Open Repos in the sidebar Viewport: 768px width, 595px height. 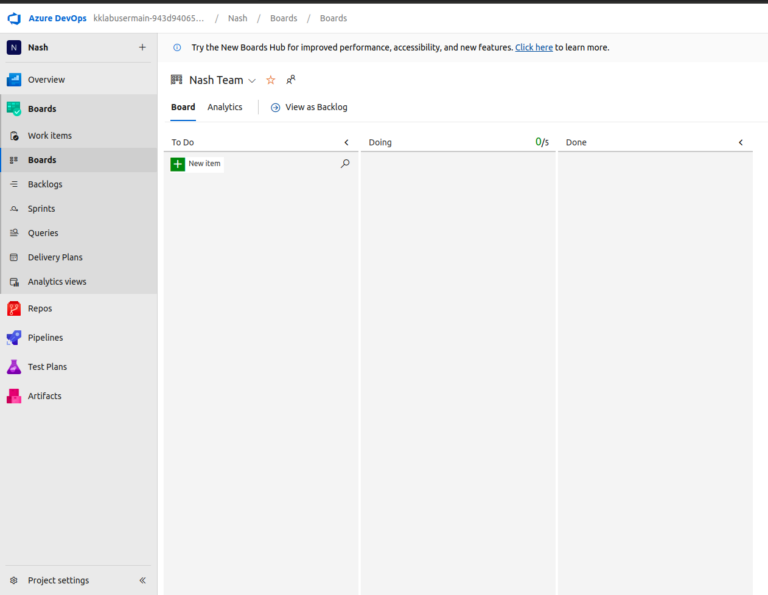tap(40, 309)
